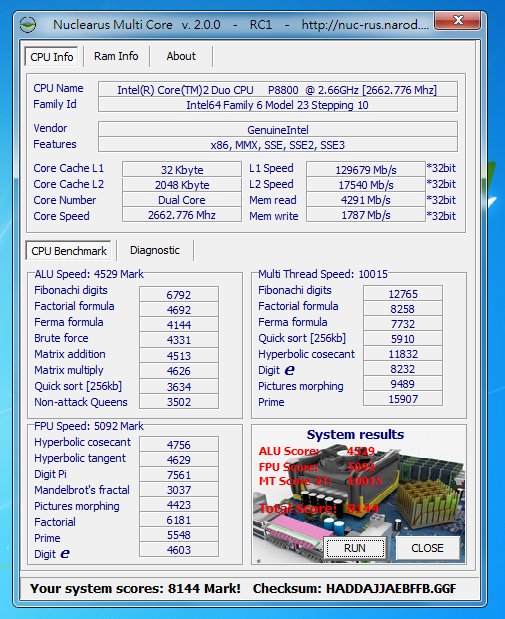
Task: Click the ALU Speed: 4529 Mark heading
Action: click(x=89, y=274)
